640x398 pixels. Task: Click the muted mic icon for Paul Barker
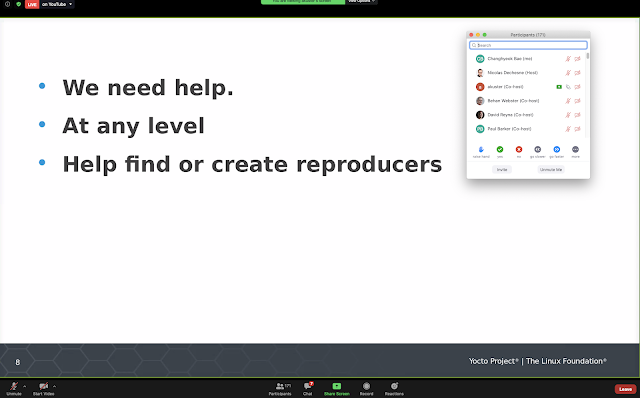click(568, 129)
